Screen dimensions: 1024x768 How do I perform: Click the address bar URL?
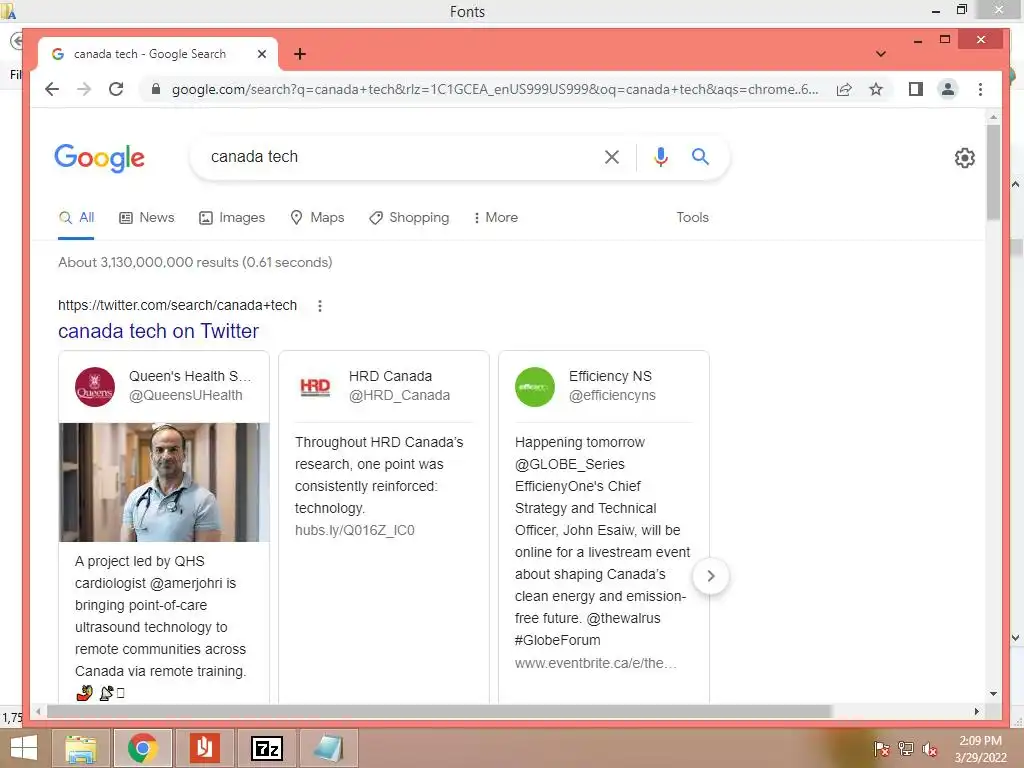point(494,89)
